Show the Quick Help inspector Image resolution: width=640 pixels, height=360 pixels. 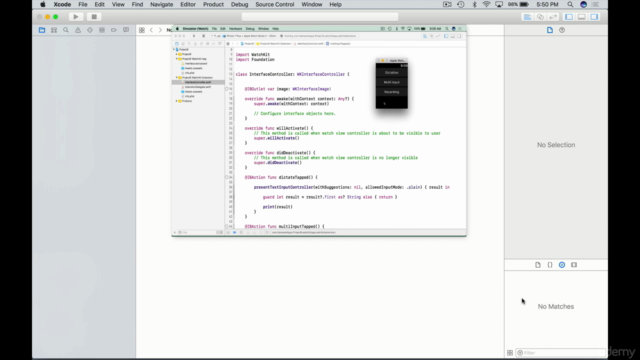tap(562, 30)
